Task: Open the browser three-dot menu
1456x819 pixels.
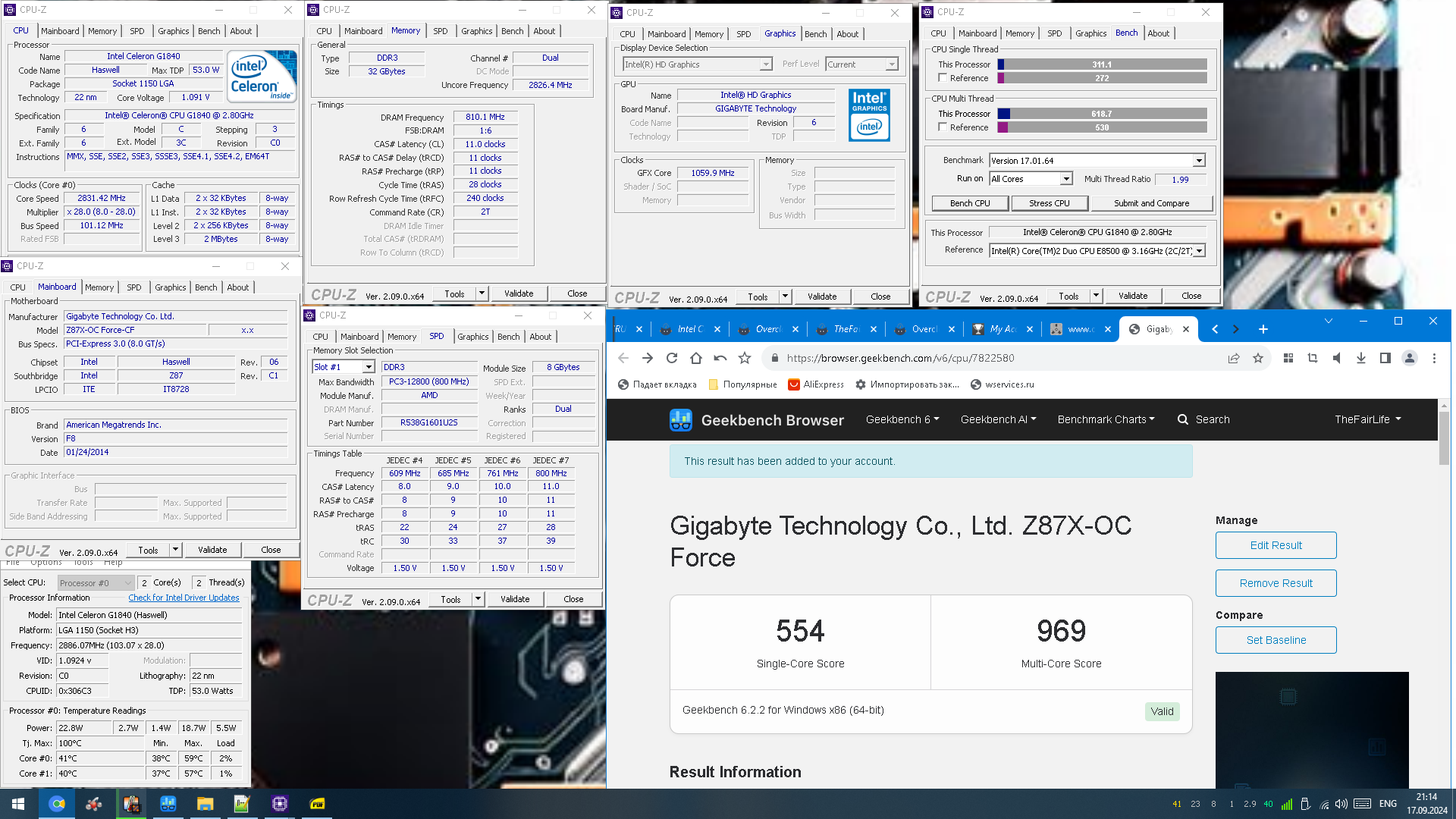Action: [x=1434, y=359]
